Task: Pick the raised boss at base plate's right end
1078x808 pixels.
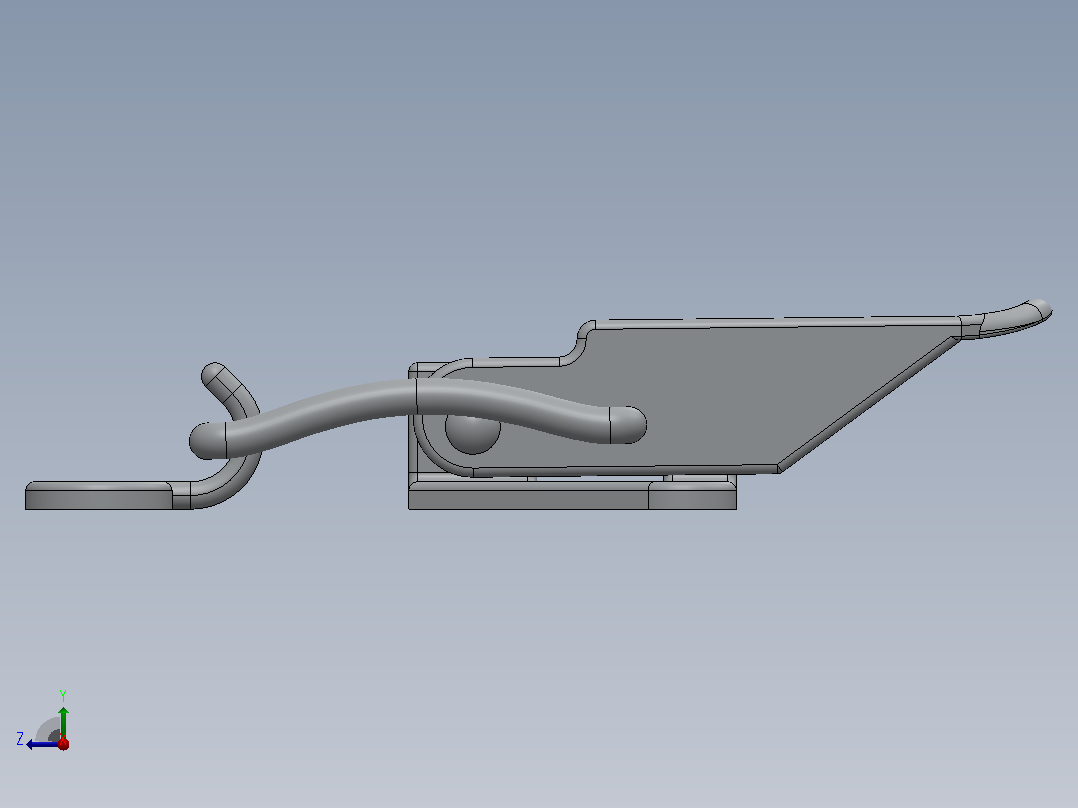Action: pos(692,495)
